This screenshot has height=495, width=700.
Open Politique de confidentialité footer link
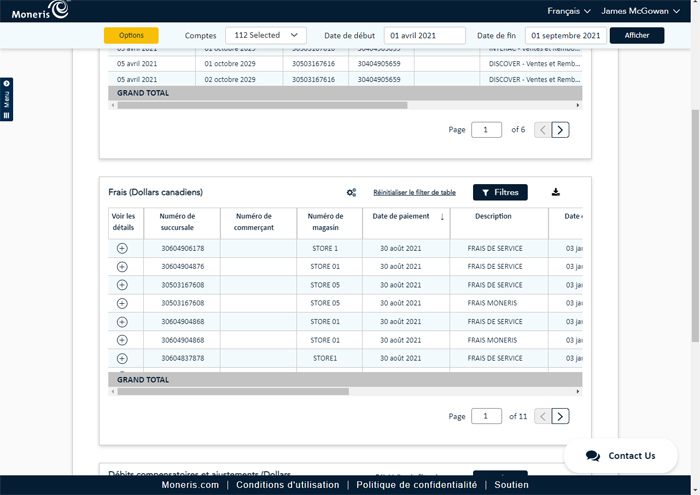(417, 485)
